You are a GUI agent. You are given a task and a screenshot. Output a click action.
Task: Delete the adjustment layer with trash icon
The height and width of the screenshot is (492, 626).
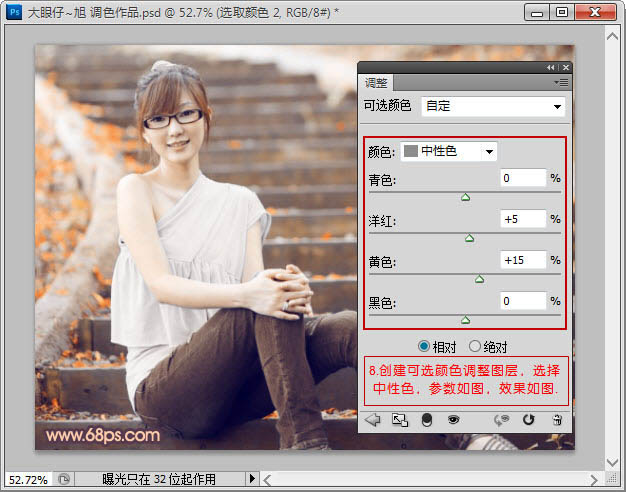pos(557,420)
